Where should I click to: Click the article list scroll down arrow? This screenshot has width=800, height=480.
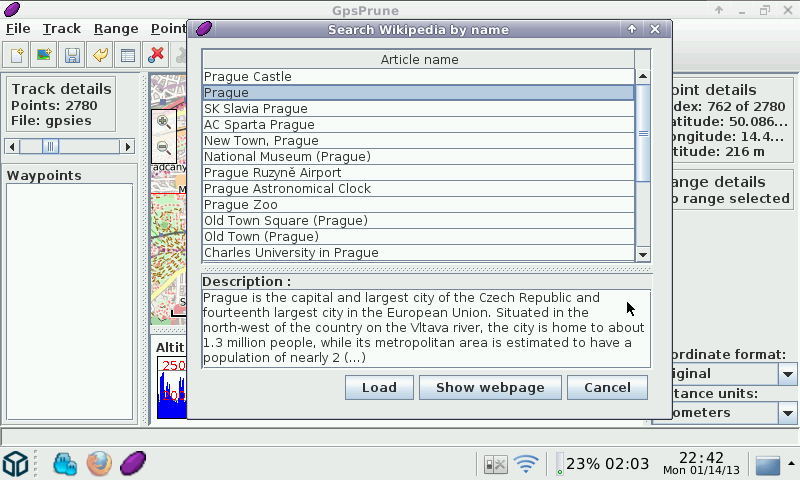643,254
